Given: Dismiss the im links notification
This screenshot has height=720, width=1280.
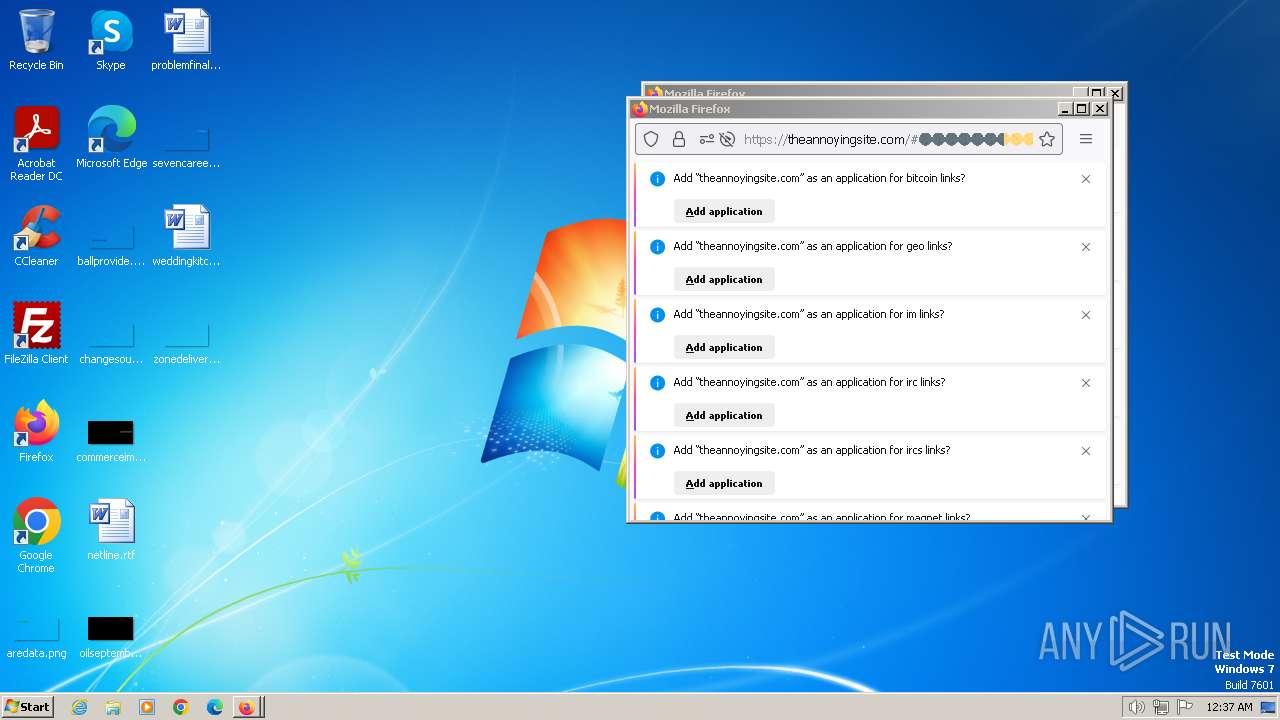Looking at the screenshot, I should pos(1086,315).
